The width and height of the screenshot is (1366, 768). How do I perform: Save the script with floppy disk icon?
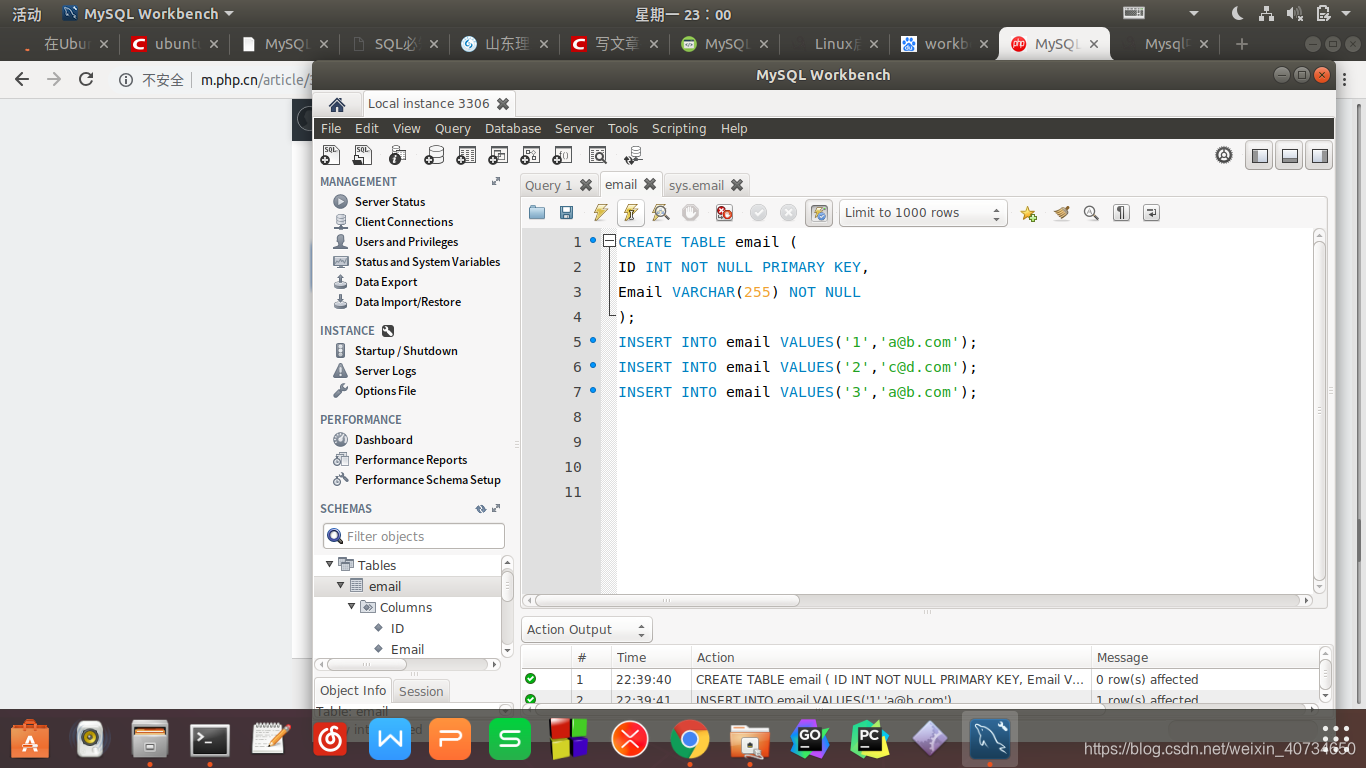tap(566, 212)
